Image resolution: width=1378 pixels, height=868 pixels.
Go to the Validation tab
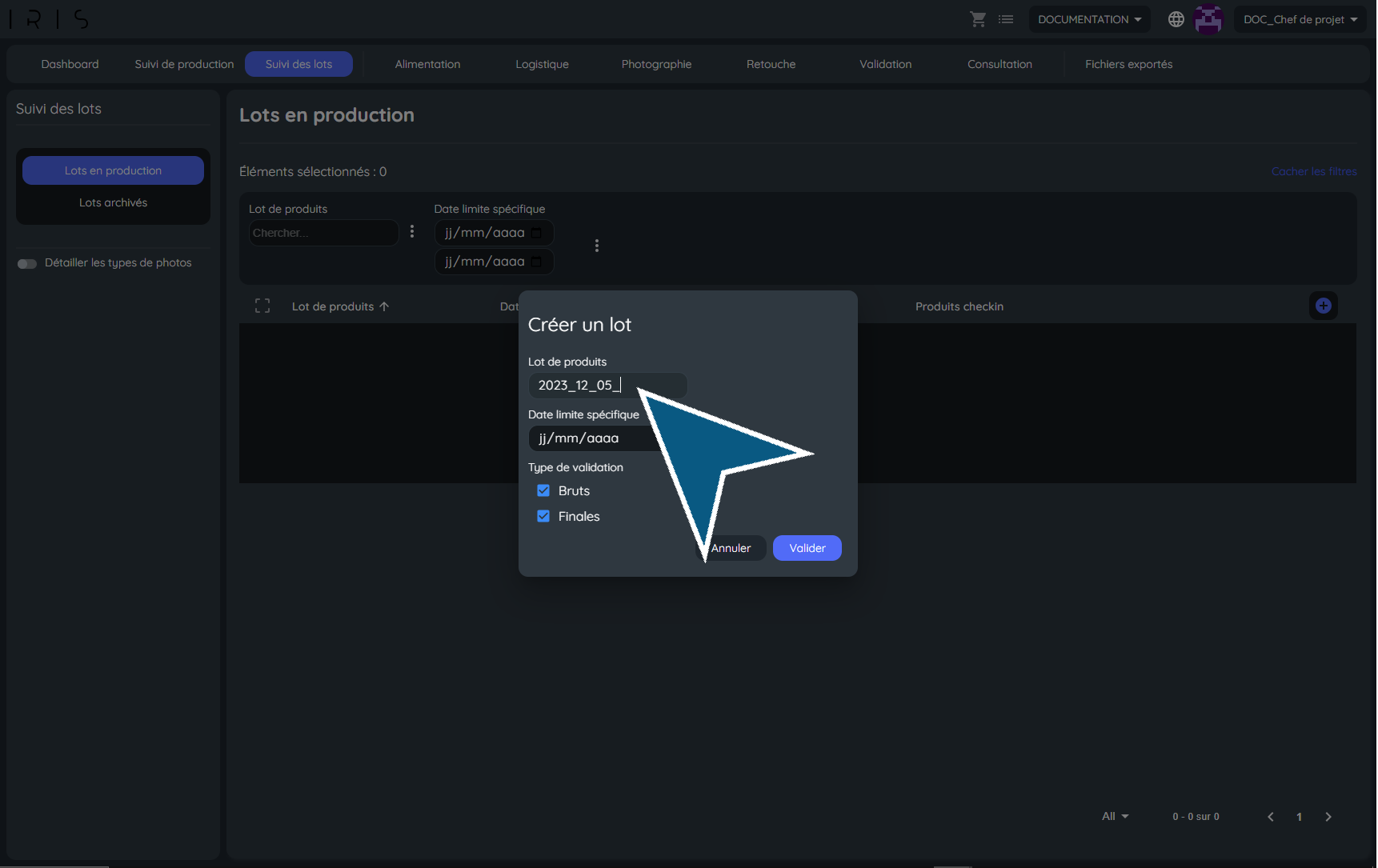tap(885, 64)
